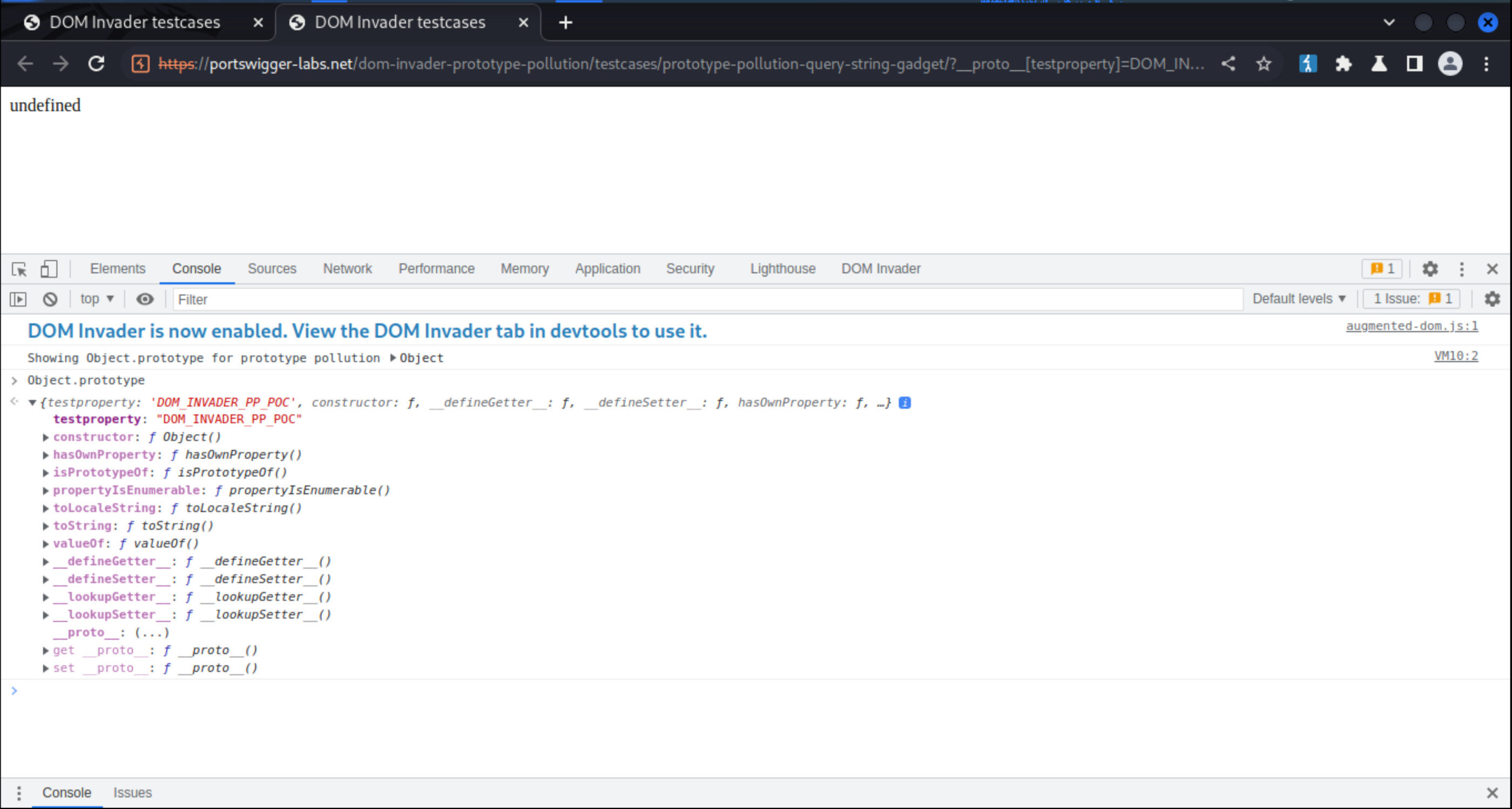
Task: Show the console sidebar
Action: point(18,299)
